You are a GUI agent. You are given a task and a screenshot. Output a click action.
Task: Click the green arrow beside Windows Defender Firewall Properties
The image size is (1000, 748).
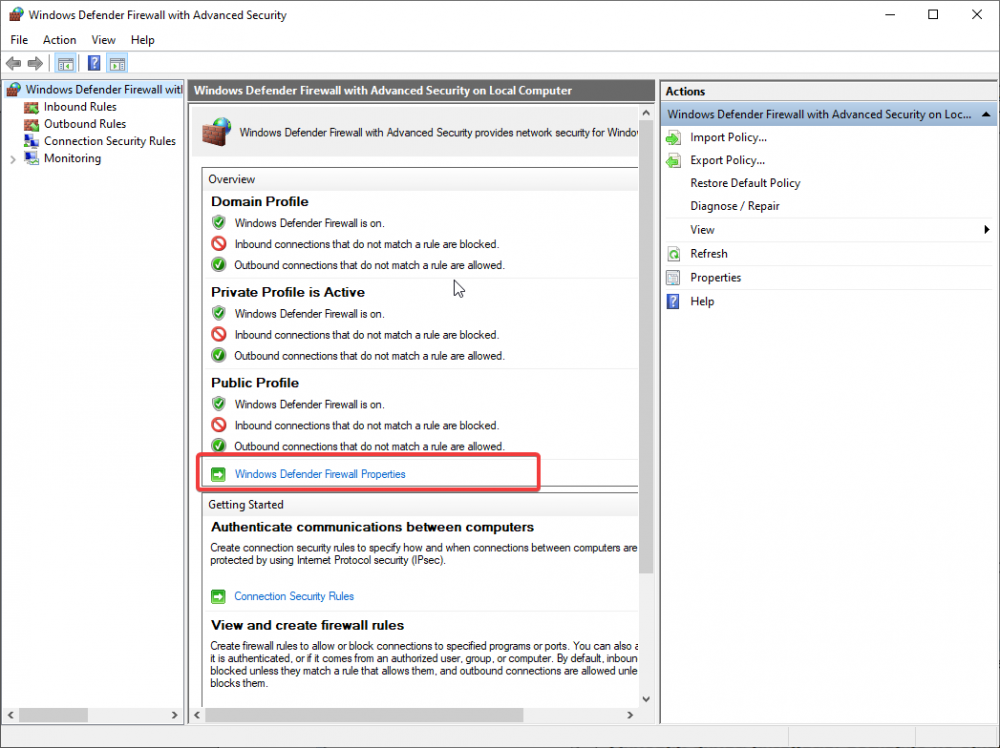tap(218, 474)
